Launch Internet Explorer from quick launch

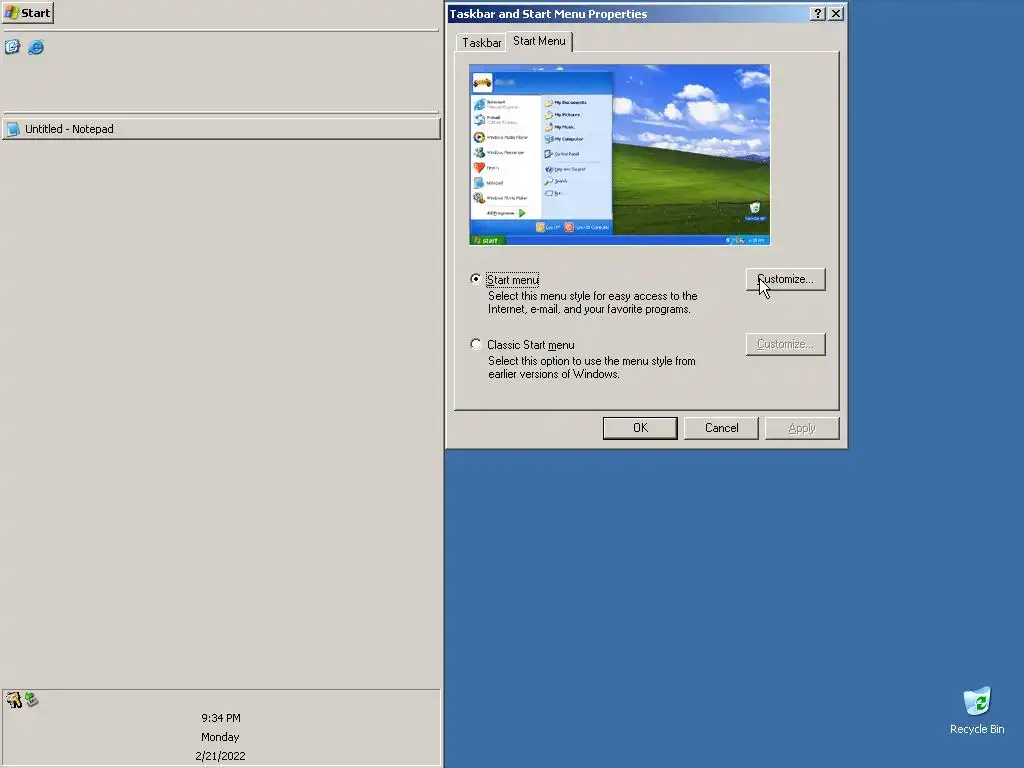point(36,47)
